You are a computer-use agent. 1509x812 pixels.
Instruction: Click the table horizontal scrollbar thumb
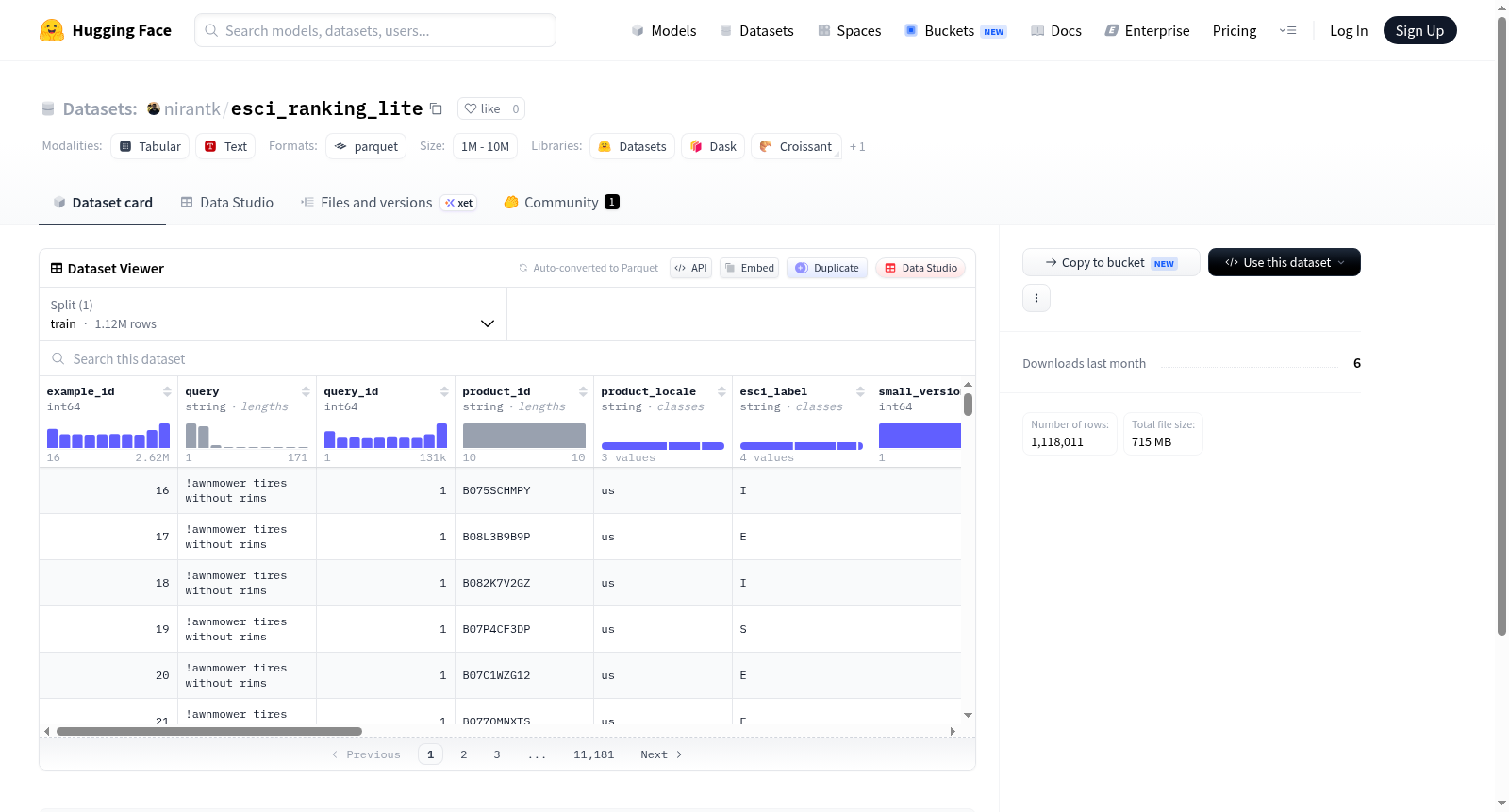(209, 731)
